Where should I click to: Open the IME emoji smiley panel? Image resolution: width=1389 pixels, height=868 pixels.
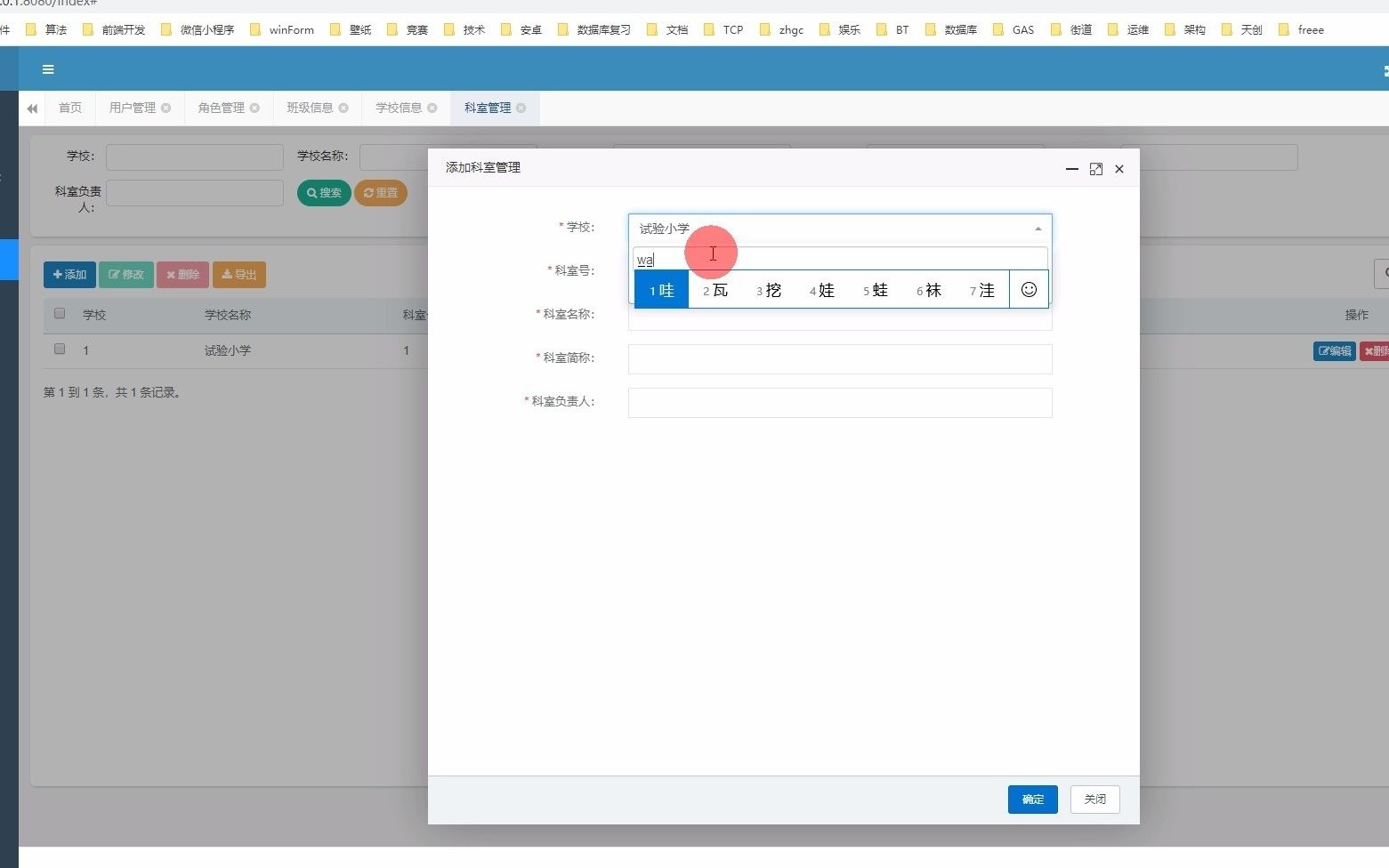(x=1030, y=290)
